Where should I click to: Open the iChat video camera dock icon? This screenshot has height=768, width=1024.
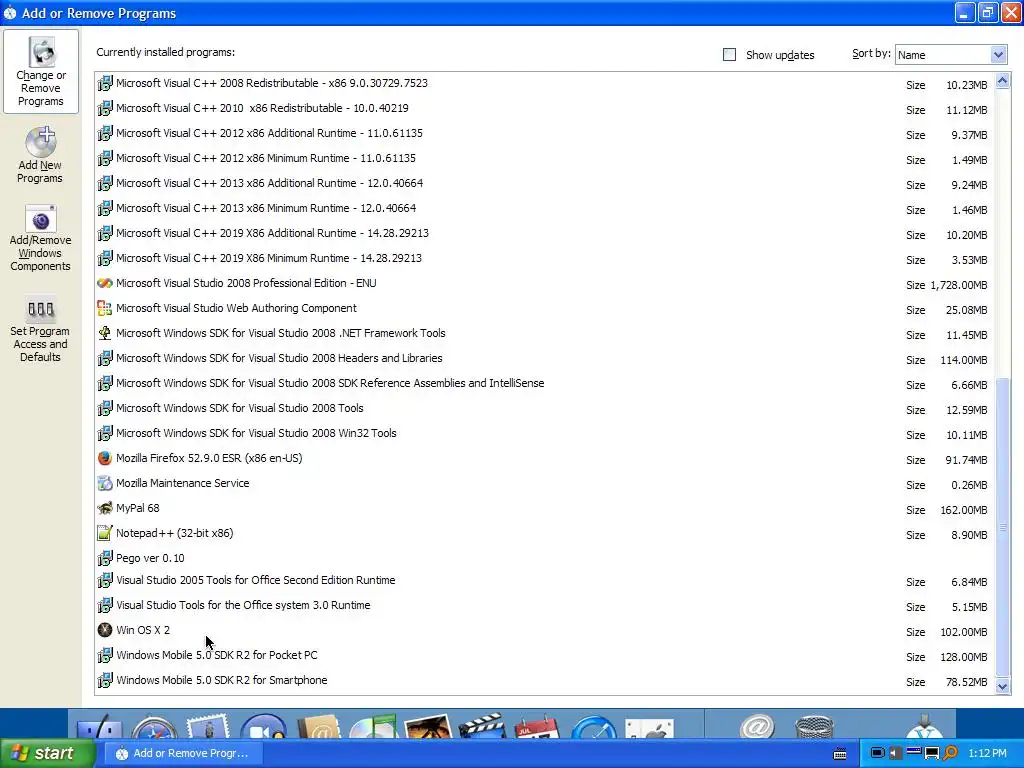click(264, 726)
